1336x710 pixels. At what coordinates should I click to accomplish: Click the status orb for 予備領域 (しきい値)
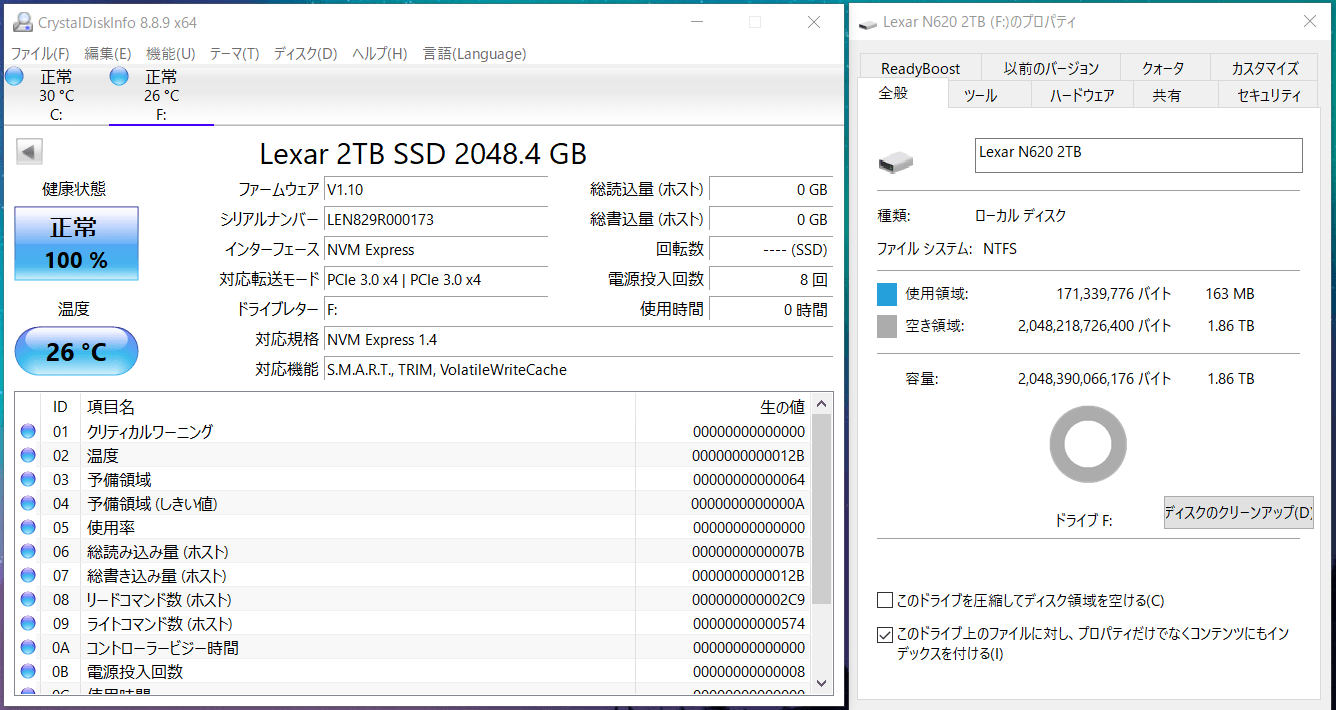pos(28,504)
